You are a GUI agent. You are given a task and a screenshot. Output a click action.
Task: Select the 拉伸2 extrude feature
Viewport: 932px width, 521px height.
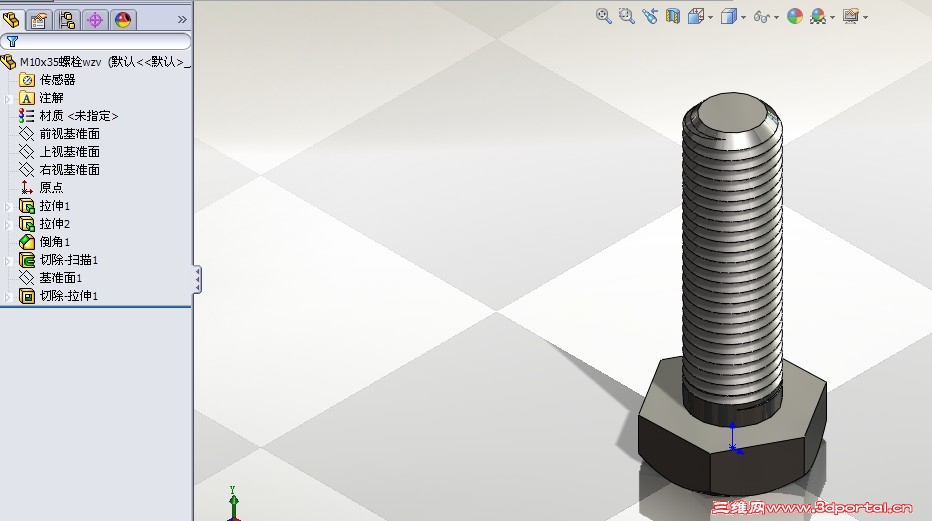pyautogui.click(x=55, y=223)
